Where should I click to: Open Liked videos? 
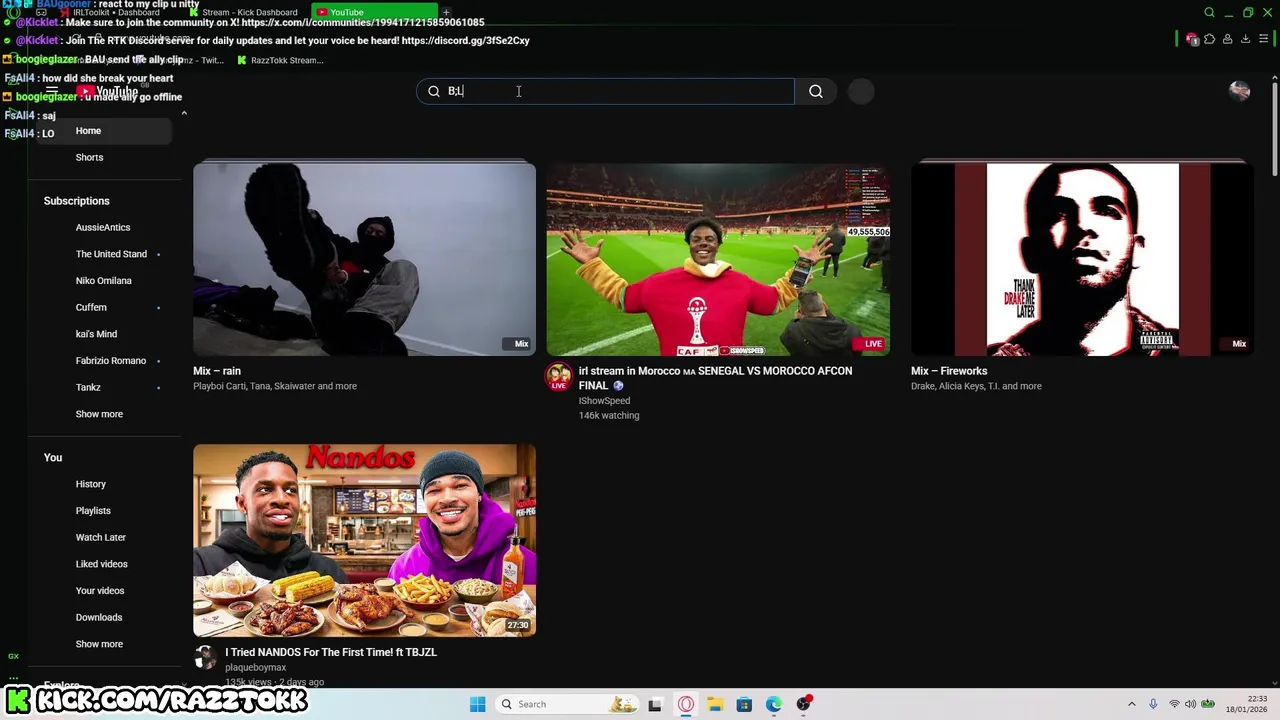[x=100, y=564]
